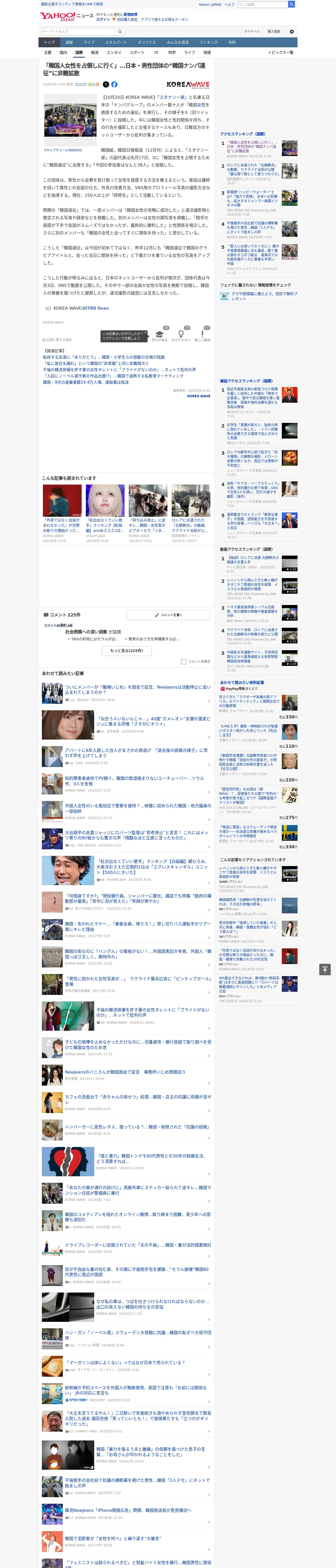This screenshot has width=336, height=1568.
Task: Select the IT category
Action: coord(156,52)
